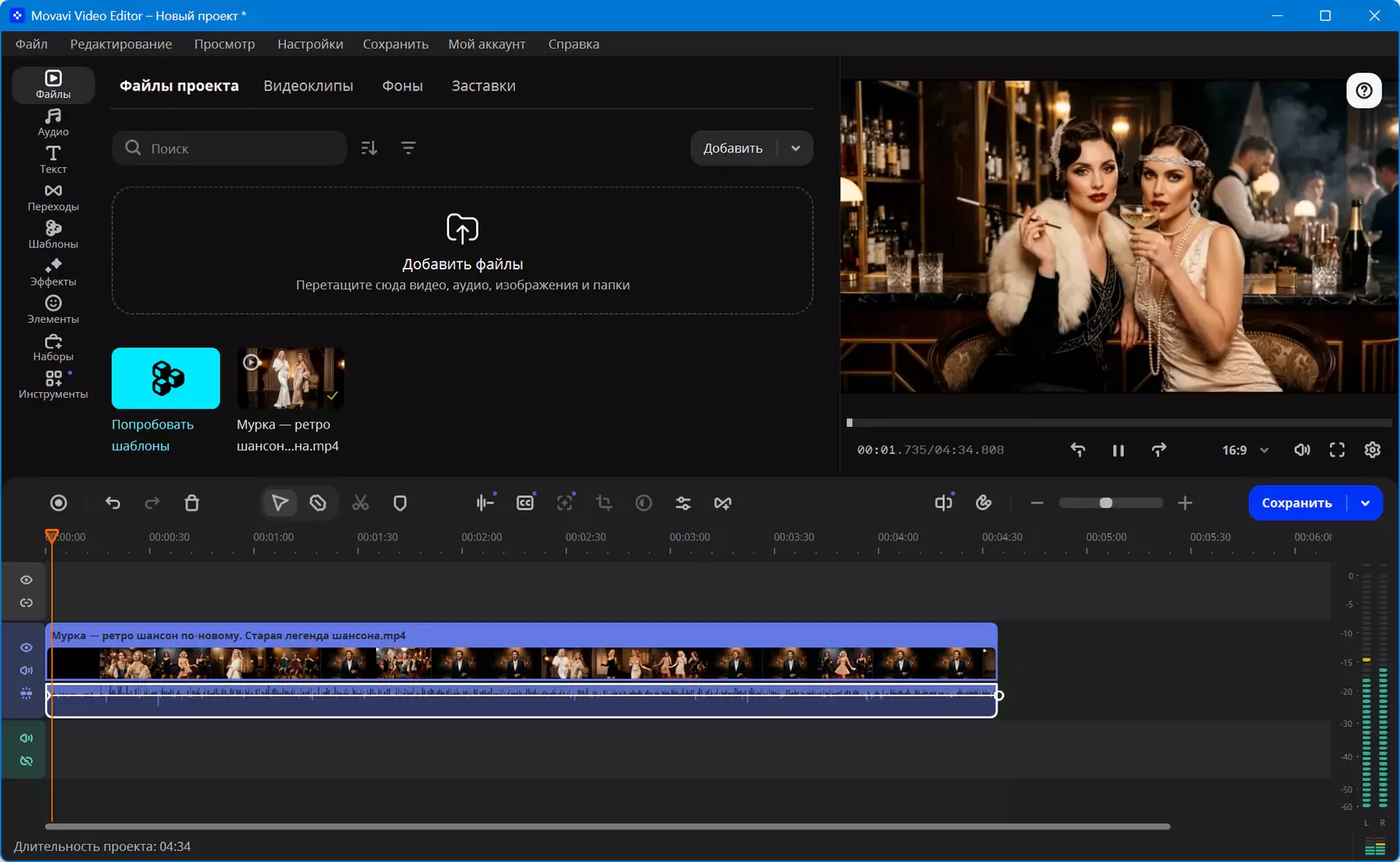Start recording with the timeline record button
This screenshot has height=862, width=1400.
(x=58, y=503)
